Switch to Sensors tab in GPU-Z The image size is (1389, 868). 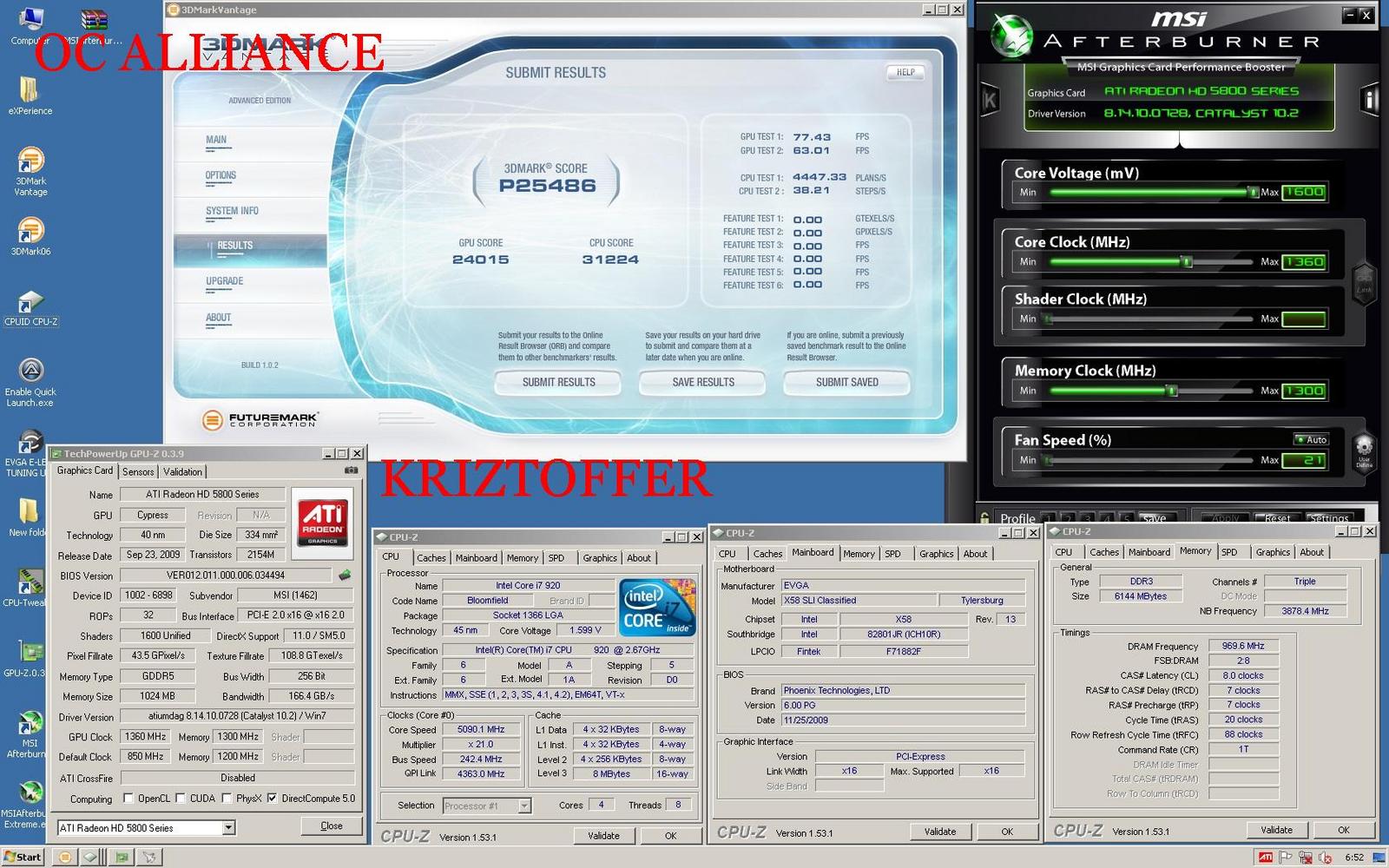tap(138, 471)
